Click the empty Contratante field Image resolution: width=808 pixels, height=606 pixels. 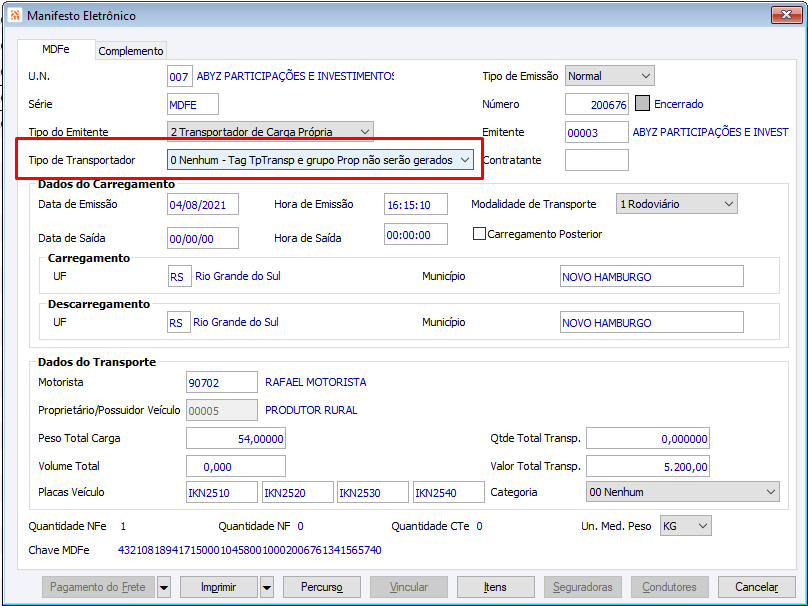coord(597,160)
